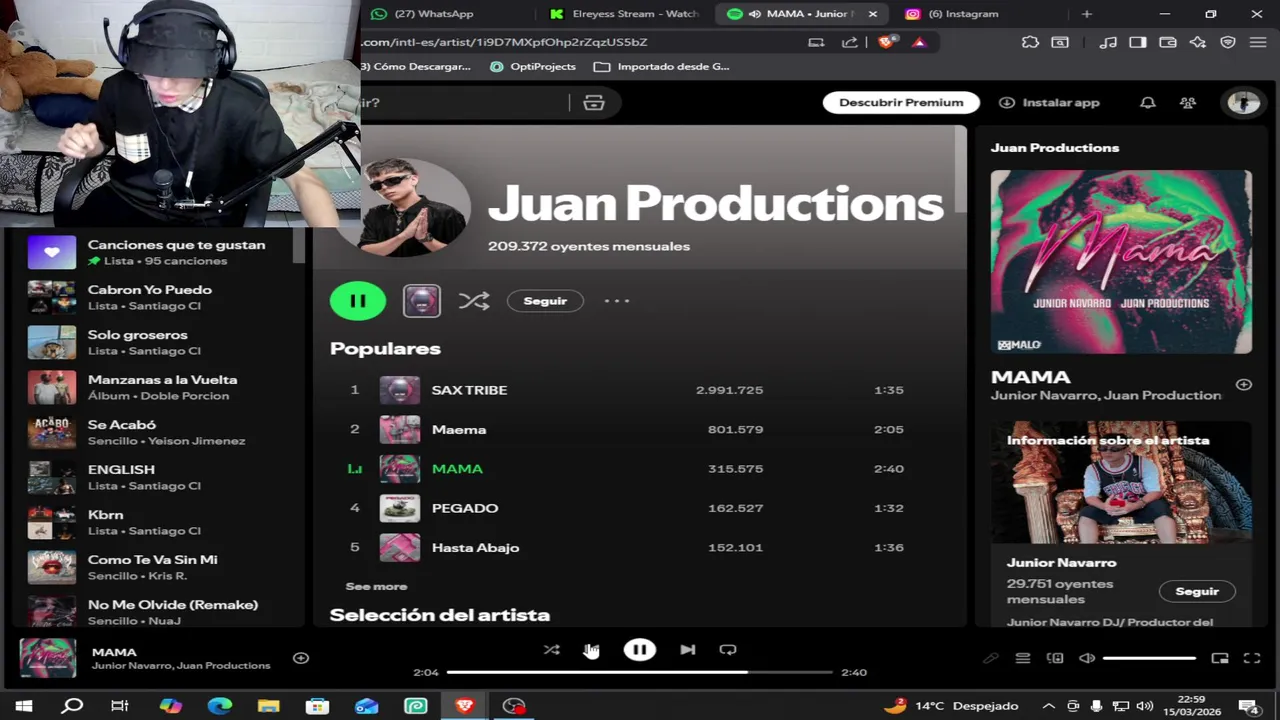Click Instalar app link

(1049, 102)
